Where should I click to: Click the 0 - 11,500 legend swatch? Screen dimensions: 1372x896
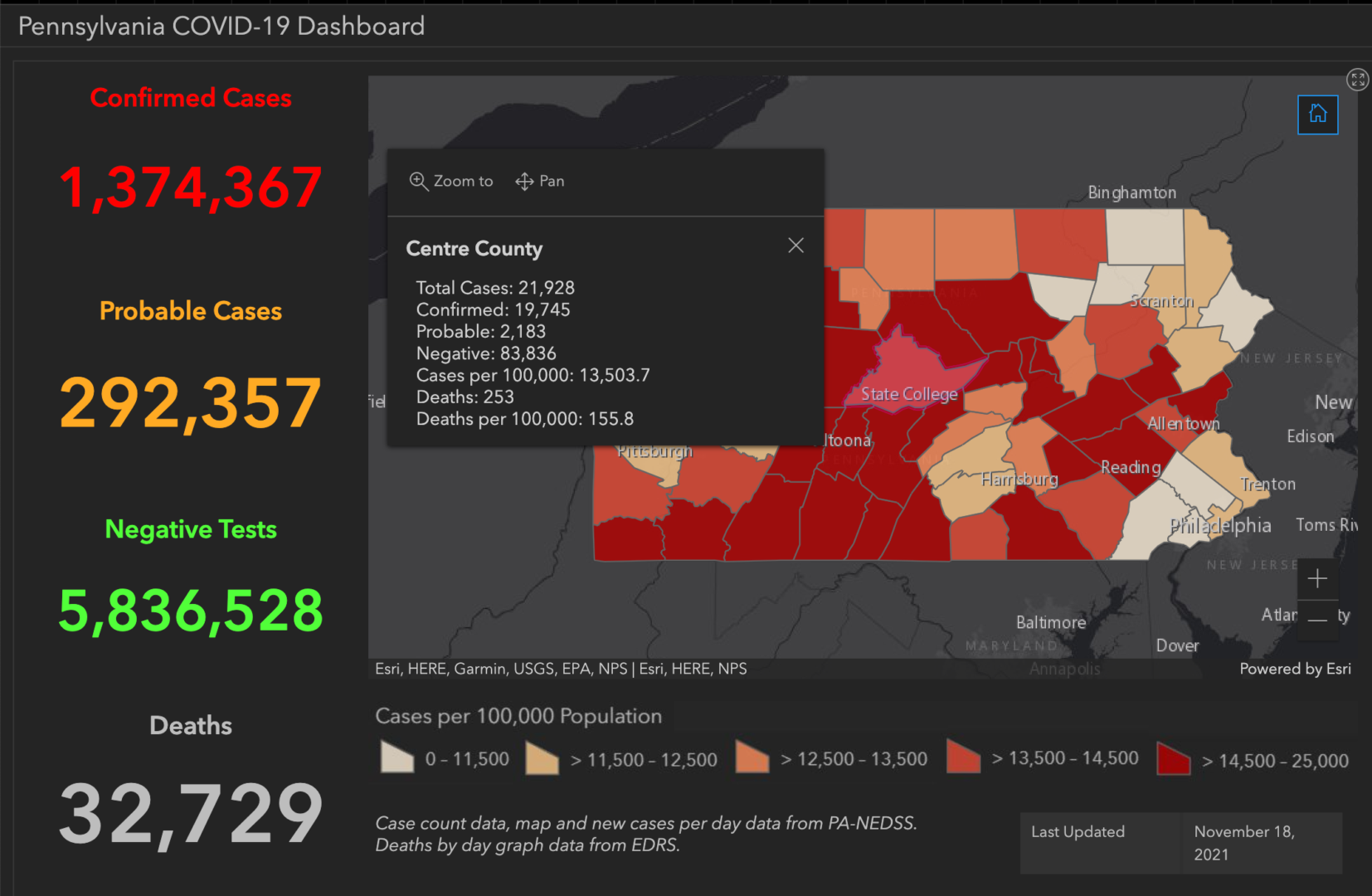(x=397, y=757)
